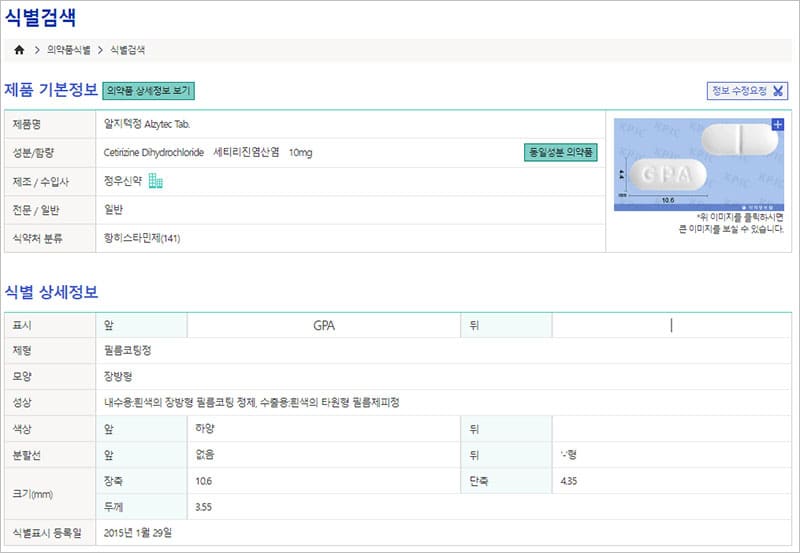This screenshot has width=800, height=553.
Task: Click classification 항히스타민제(141) value
Action: [x=142, y=238]
